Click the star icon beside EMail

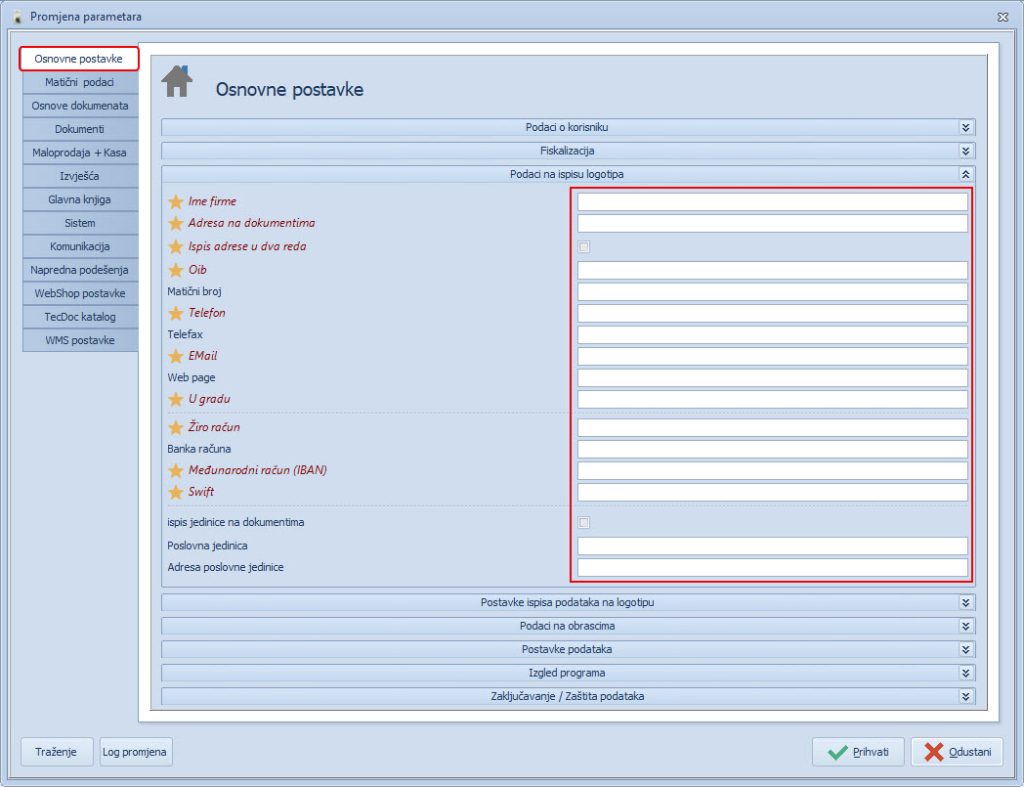click(176, 356)
